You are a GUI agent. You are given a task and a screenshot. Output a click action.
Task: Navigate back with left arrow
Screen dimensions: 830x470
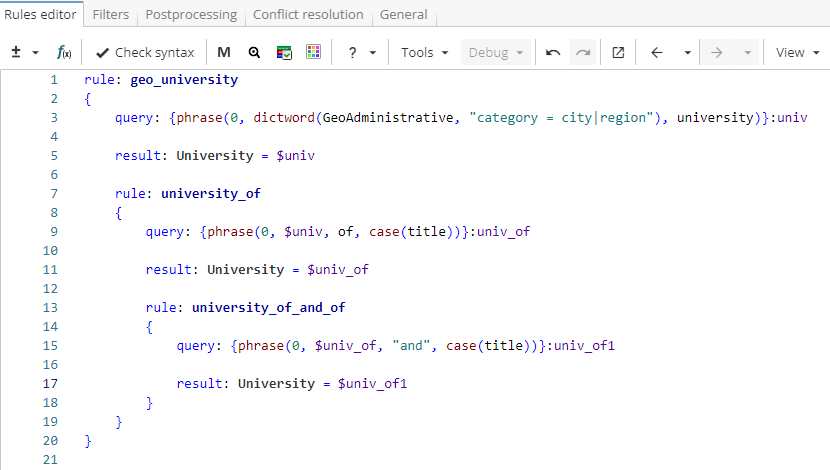[x=657, y=52]
